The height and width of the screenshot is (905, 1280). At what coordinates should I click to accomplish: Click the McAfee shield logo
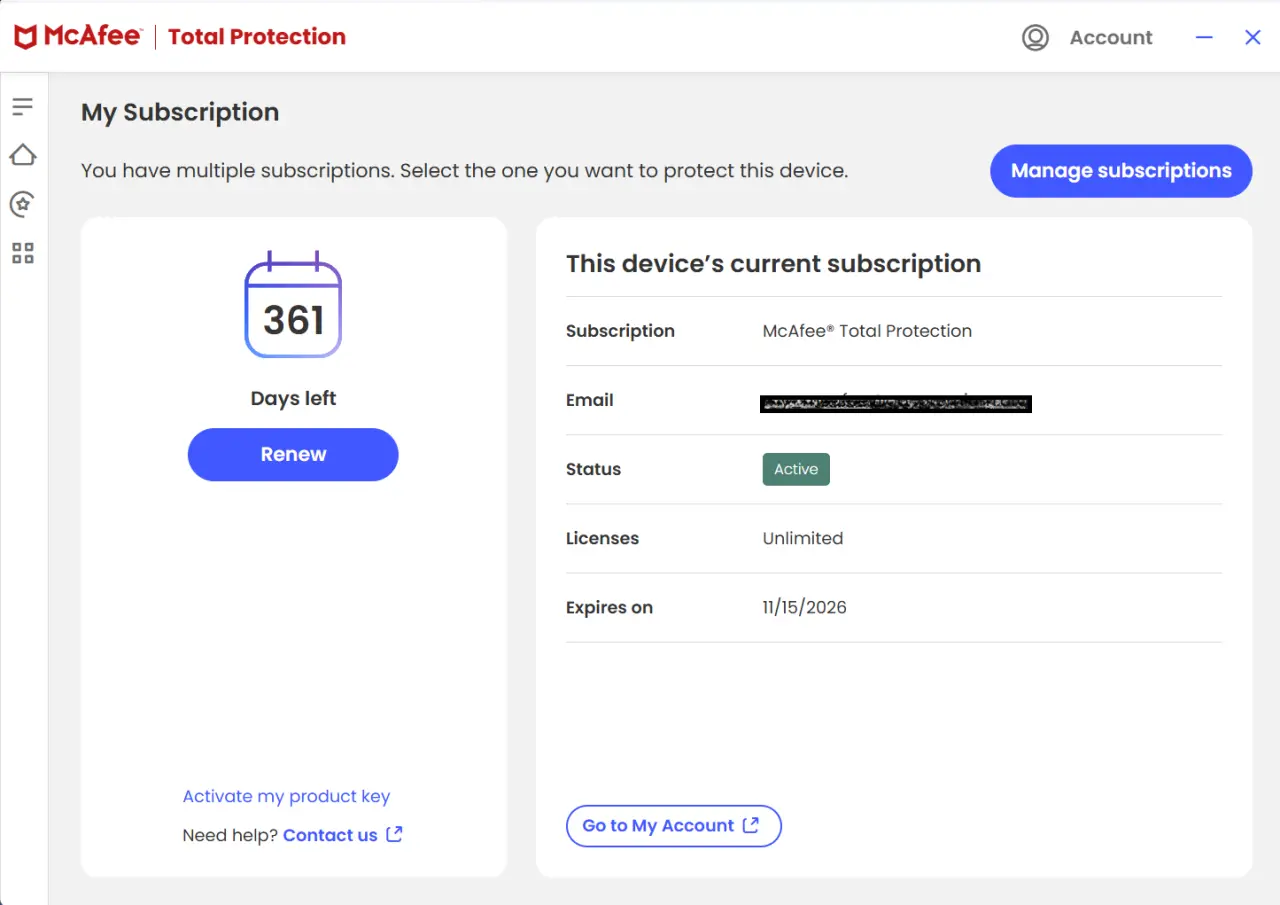26,37
